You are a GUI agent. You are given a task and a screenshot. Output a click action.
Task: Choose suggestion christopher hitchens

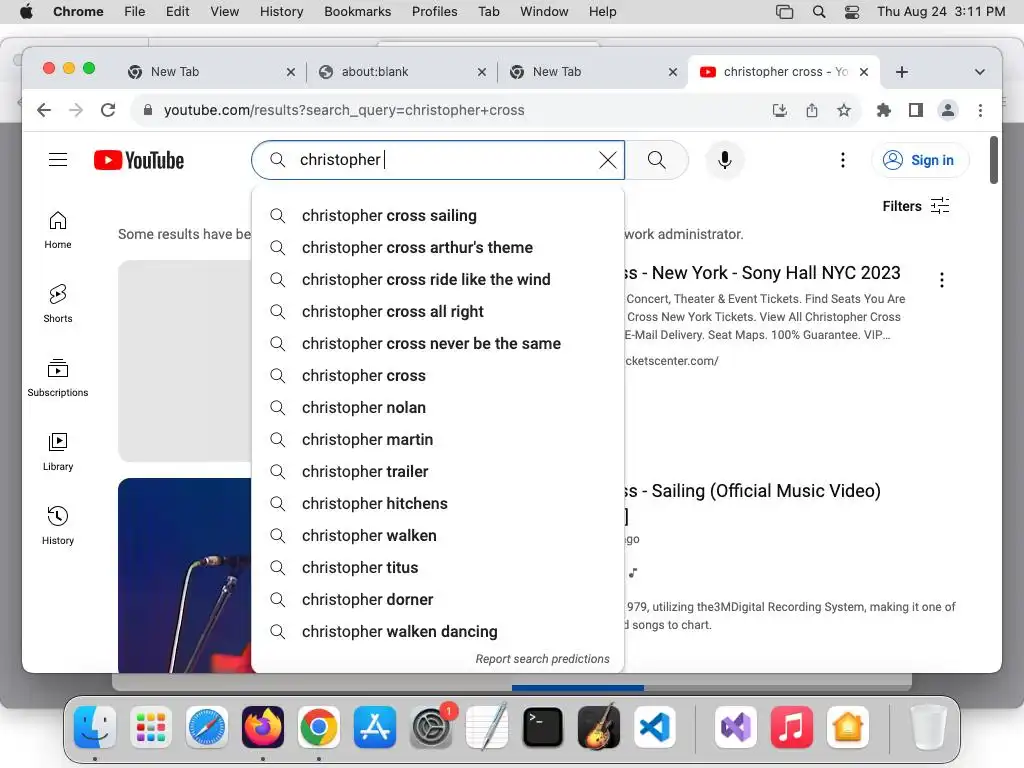(x=438, y=504)
